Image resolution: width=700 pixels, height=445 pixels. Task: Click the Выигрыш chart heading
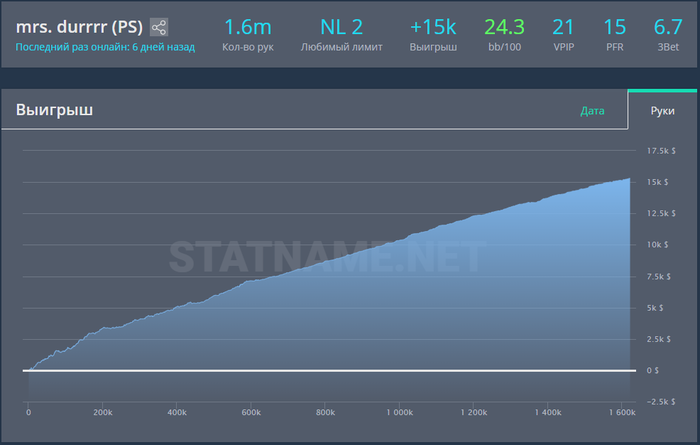click(54, 110)
